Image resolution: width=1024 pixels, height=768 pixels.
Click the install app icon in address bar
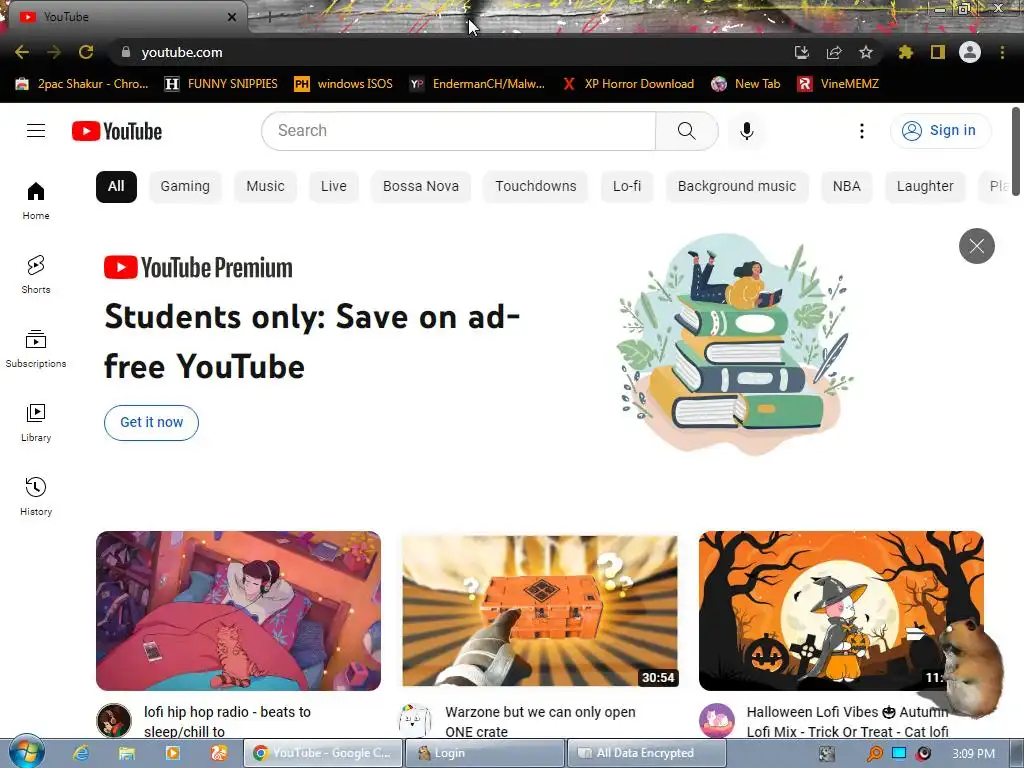tap(801, 52)
